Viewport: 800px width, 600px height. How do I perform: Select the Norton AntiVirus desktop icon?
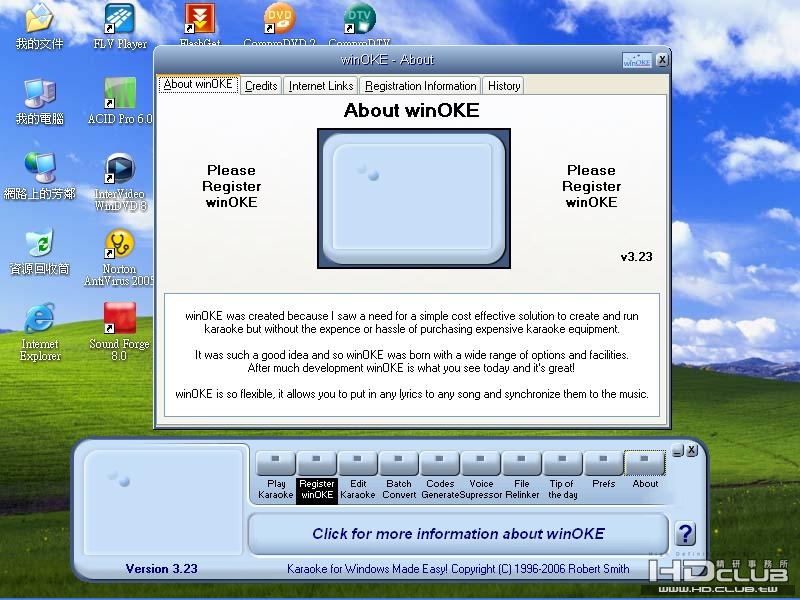(119, 258)
